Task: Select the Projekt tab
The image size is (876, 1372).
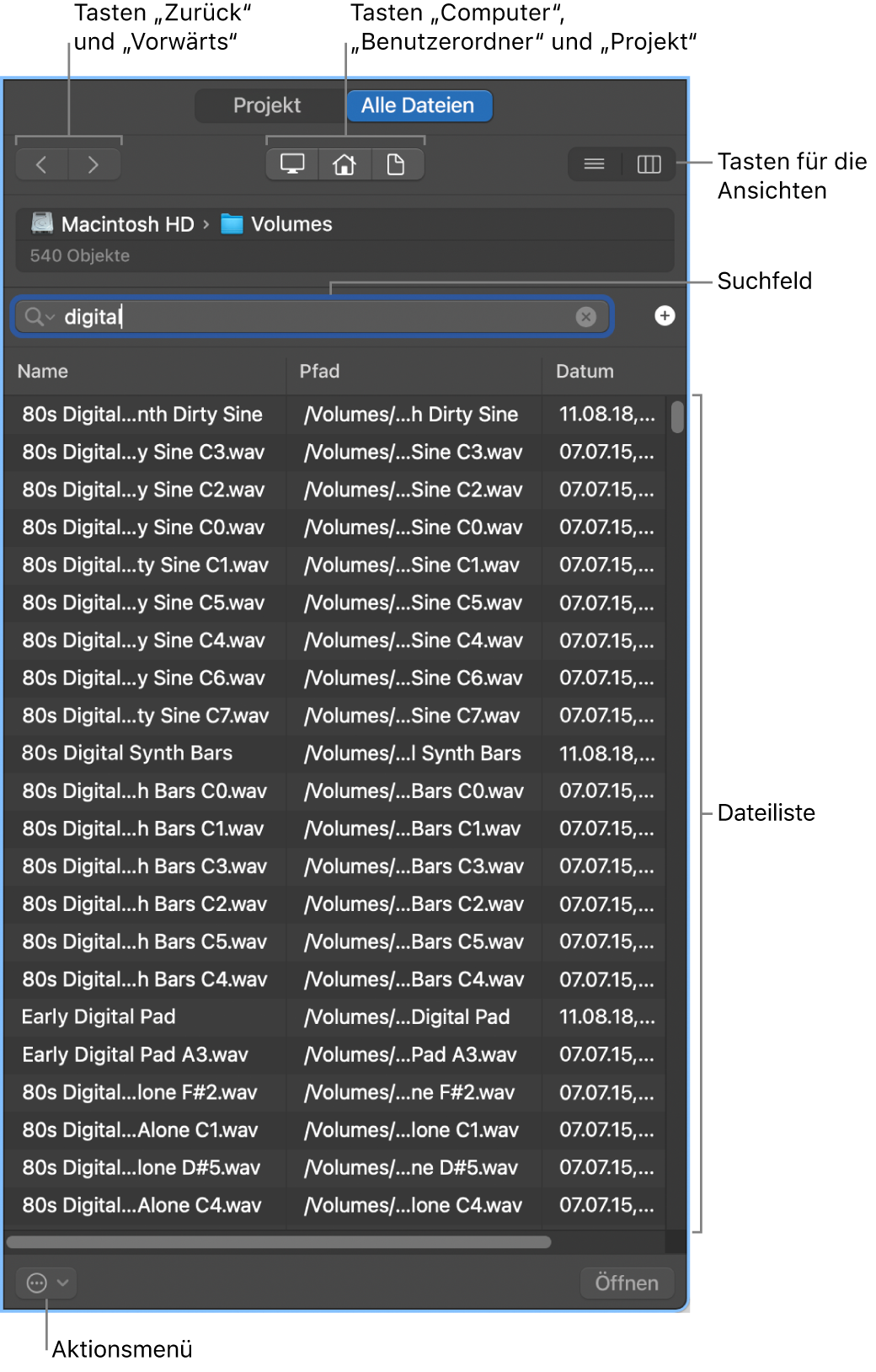Action: coord(267,105)
